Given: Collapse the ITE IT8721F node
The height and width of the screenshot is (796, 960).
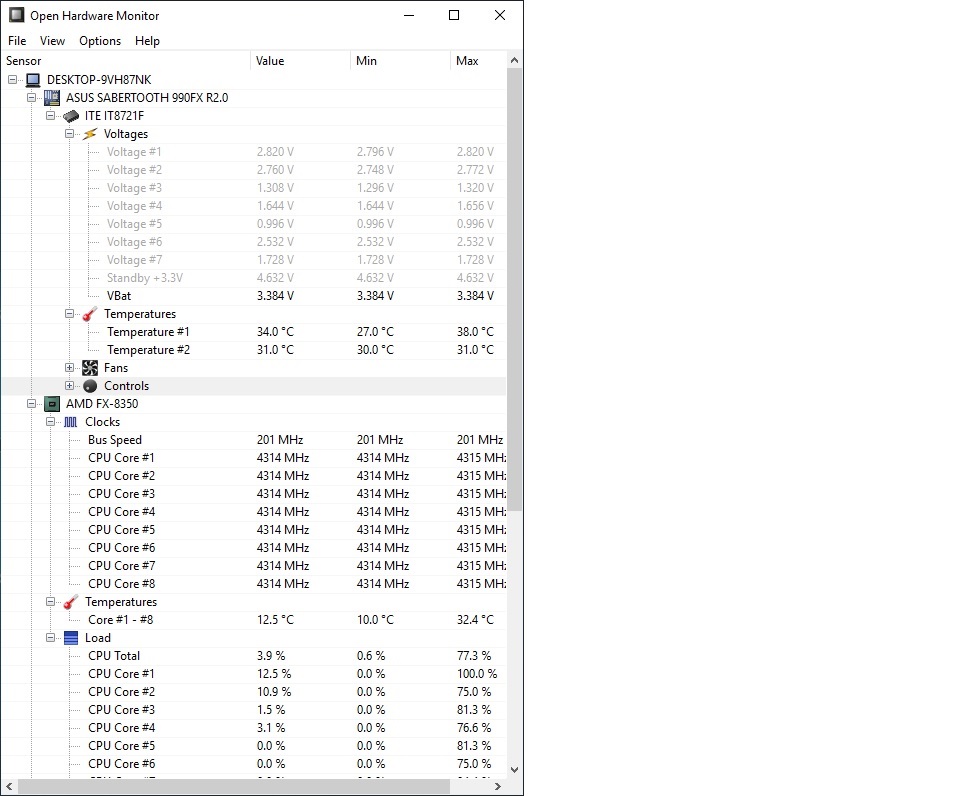Looking at the screenshot, I should (50, 116).
